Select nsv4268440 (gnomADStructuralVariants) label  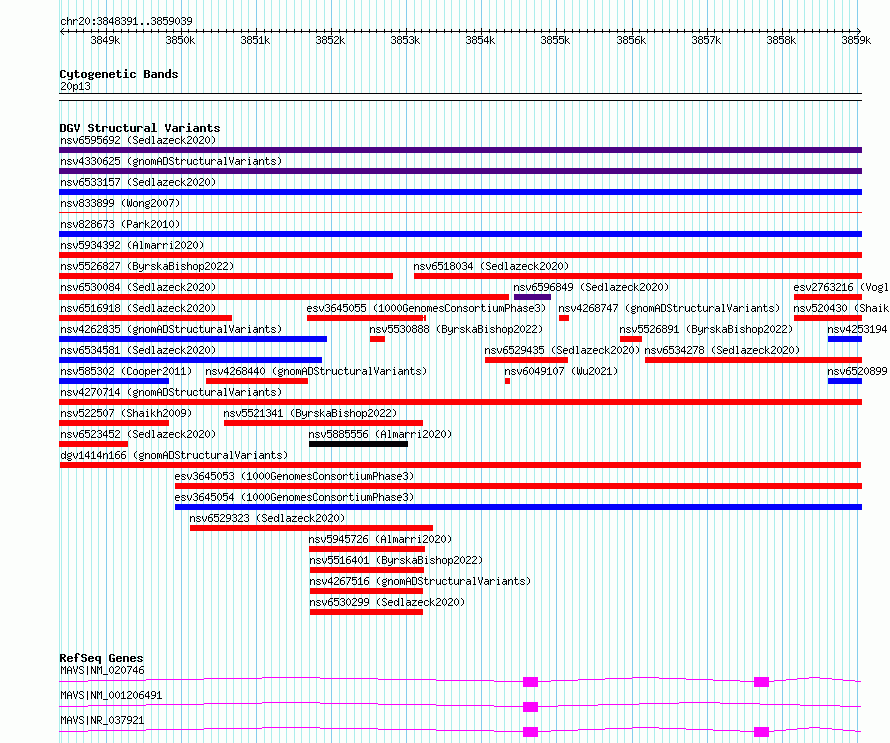pyautogui.click(x=316, y=371)
